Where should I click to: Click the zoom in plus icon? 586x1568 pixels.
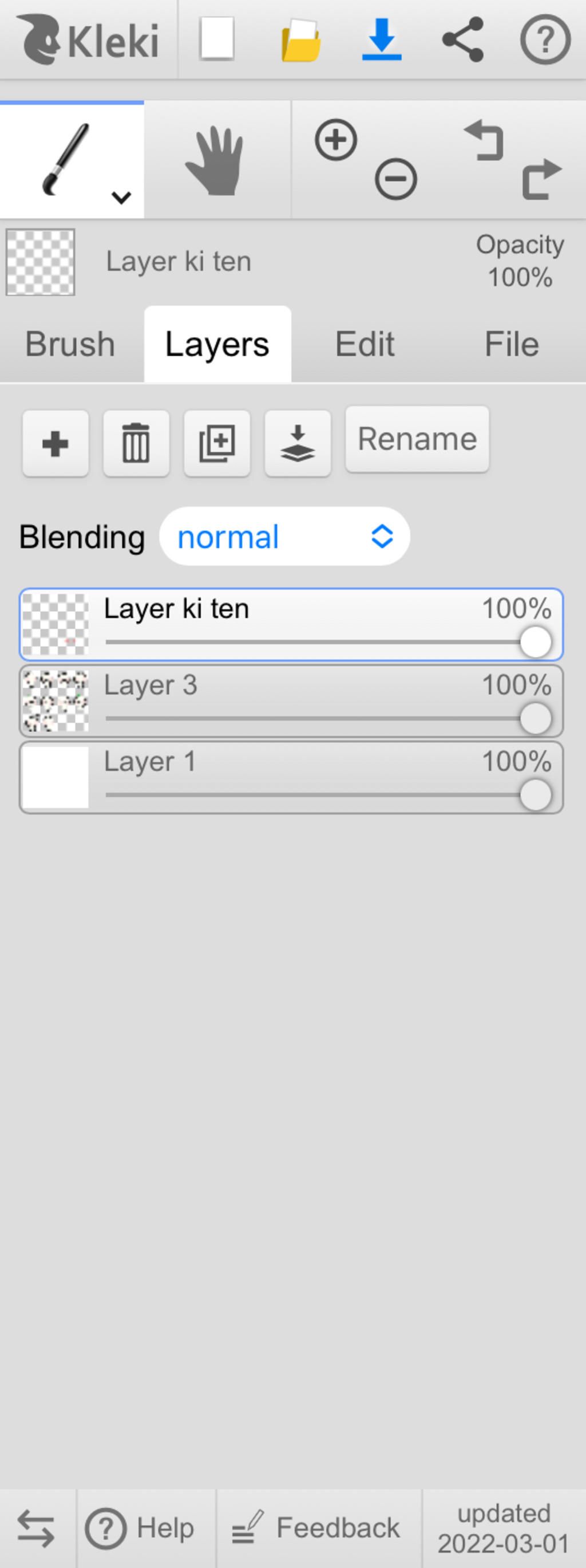coord(336,140)
